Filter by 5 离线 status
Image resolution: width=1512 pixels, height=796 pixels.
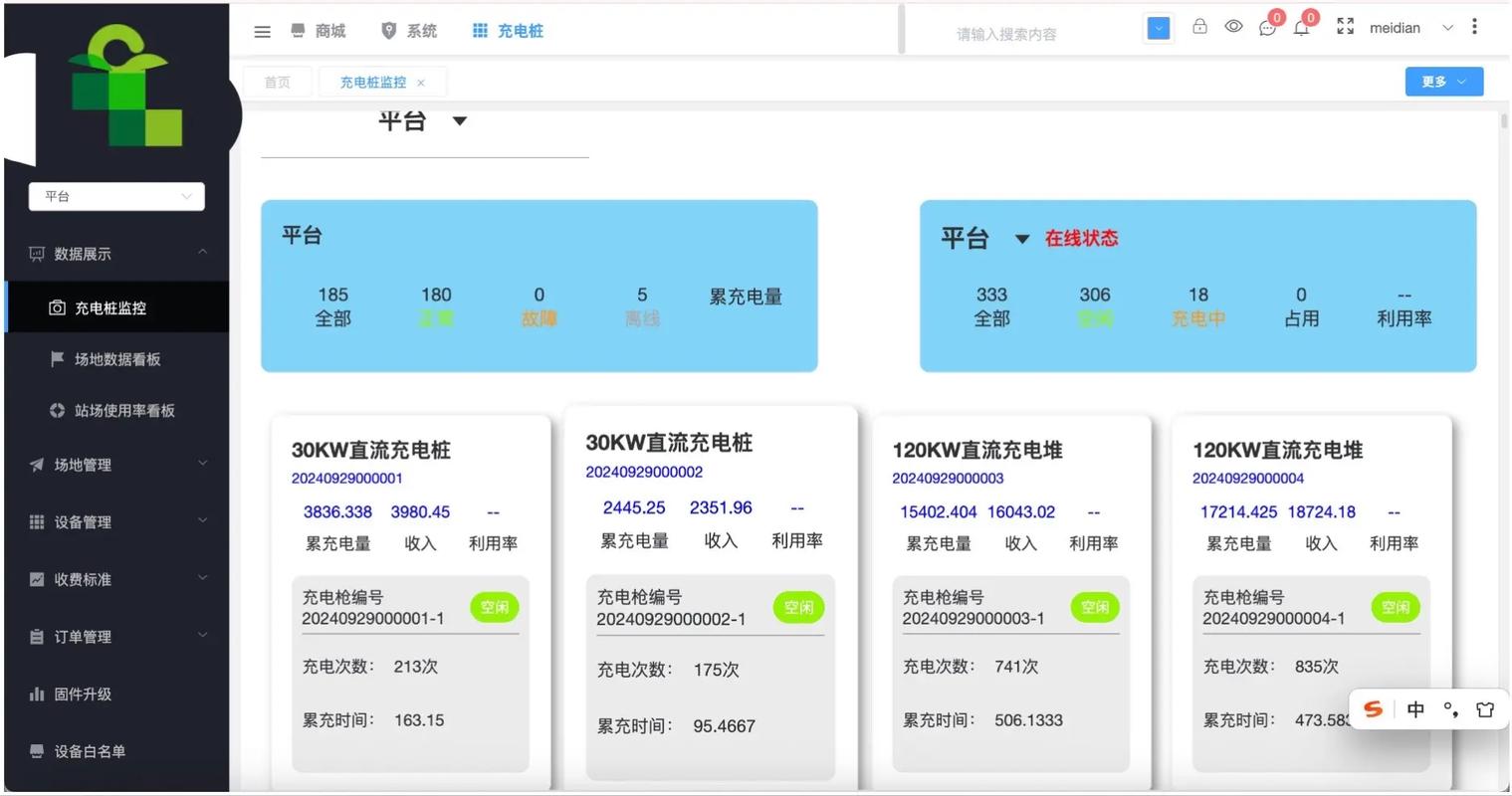[x=642, y=306]
